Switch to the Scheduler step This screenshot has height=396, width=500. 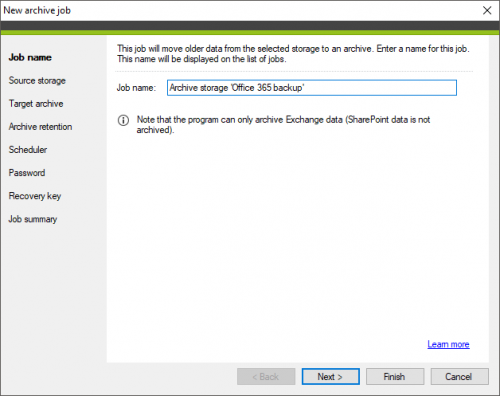(28, 150)
